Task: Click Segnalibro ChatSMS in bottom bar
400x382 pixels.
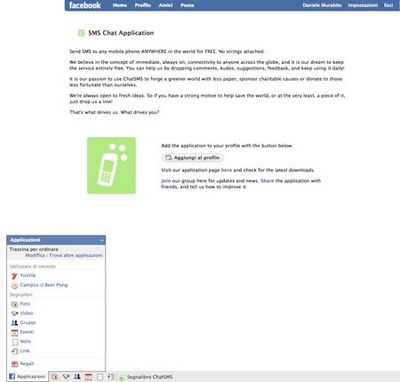Action: click(x=146, y=377)
